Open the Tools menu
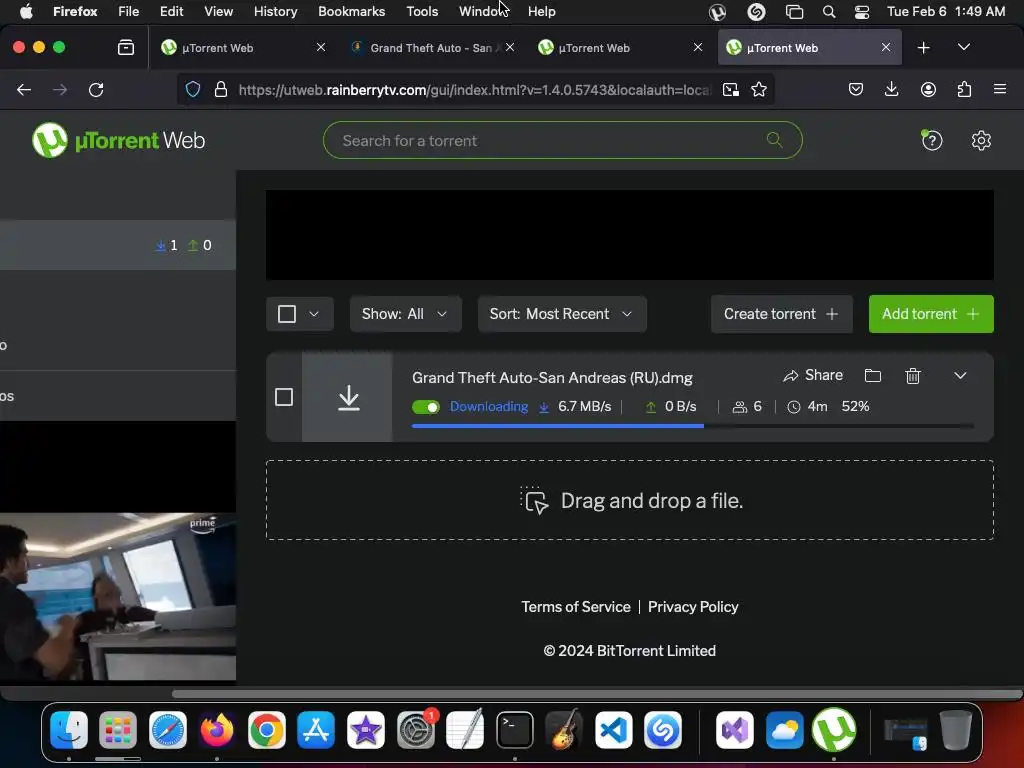The height and width of the screenshot is (768, 1024). point(422,12)
